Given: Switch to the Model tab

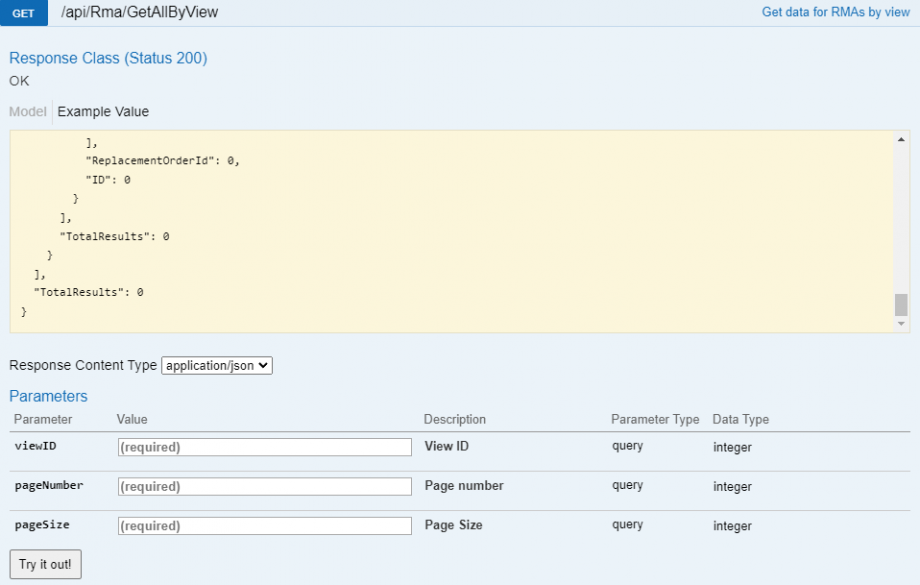Looking at the screenshot, I should (28, 111).
